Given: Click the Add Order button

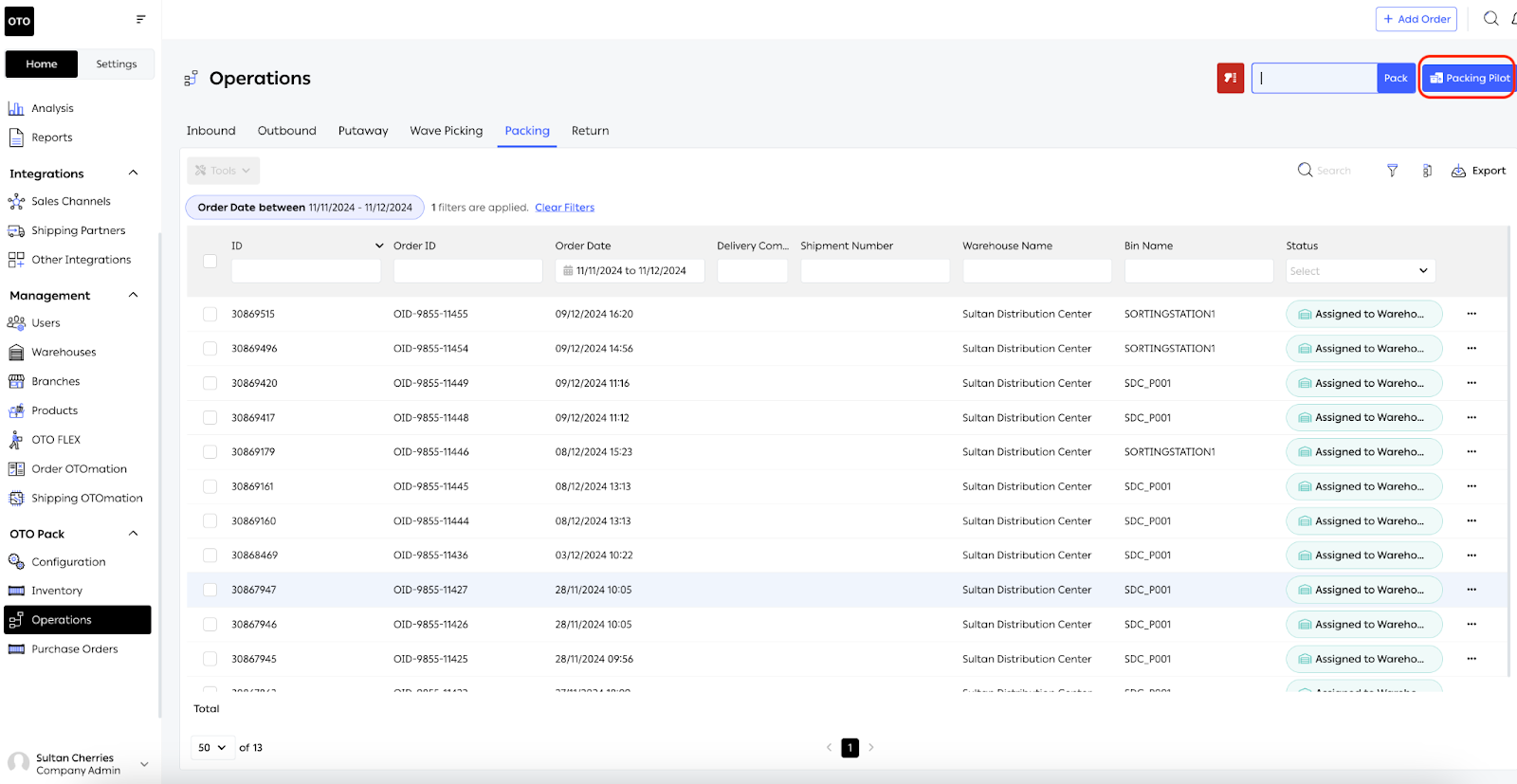Looking at the screenshot, I should point(1416,19).
